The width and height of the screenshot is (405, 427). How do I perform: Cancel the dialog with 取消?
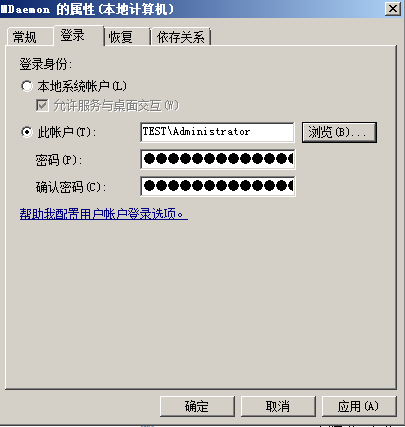point(278,406)
